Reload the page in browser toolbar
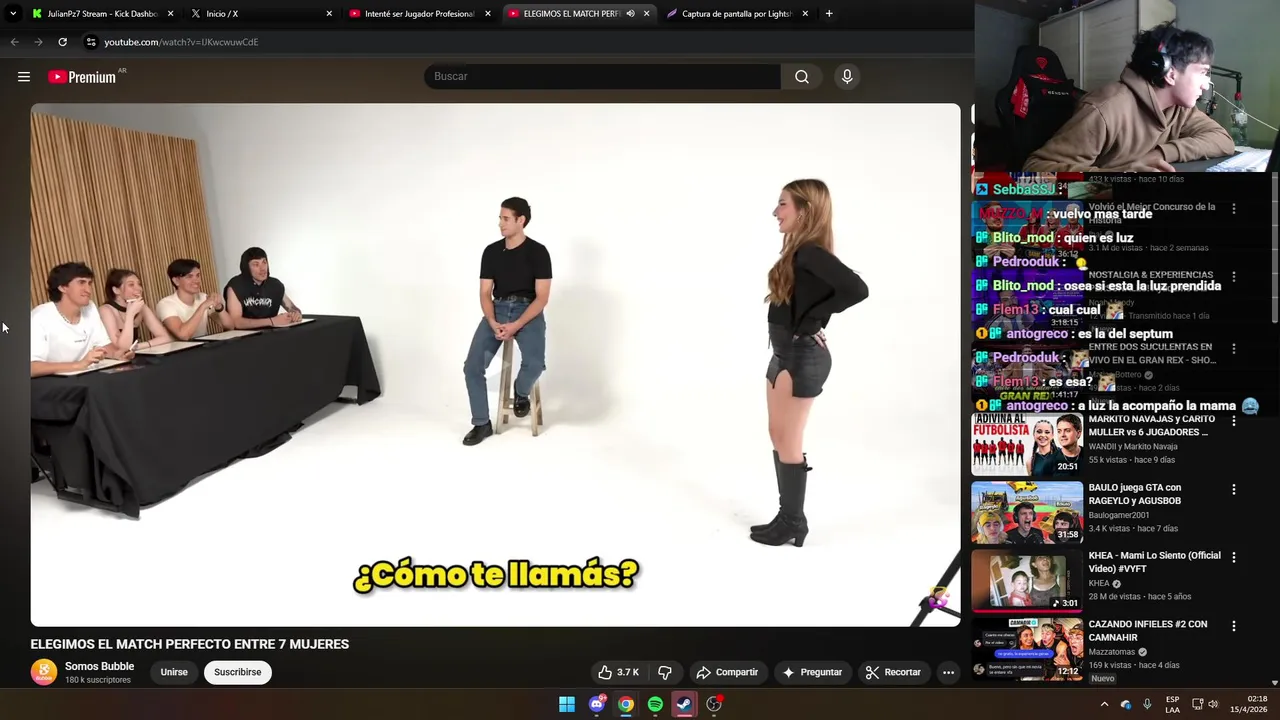The height and width of the screenshot is (720, 1280). tap(62, 42)
